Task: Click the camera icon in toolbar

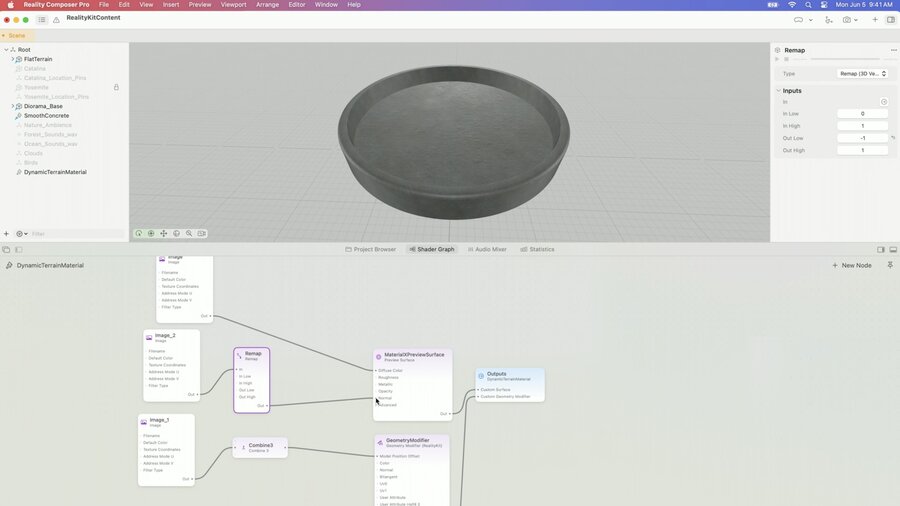Action: [847, 20]
